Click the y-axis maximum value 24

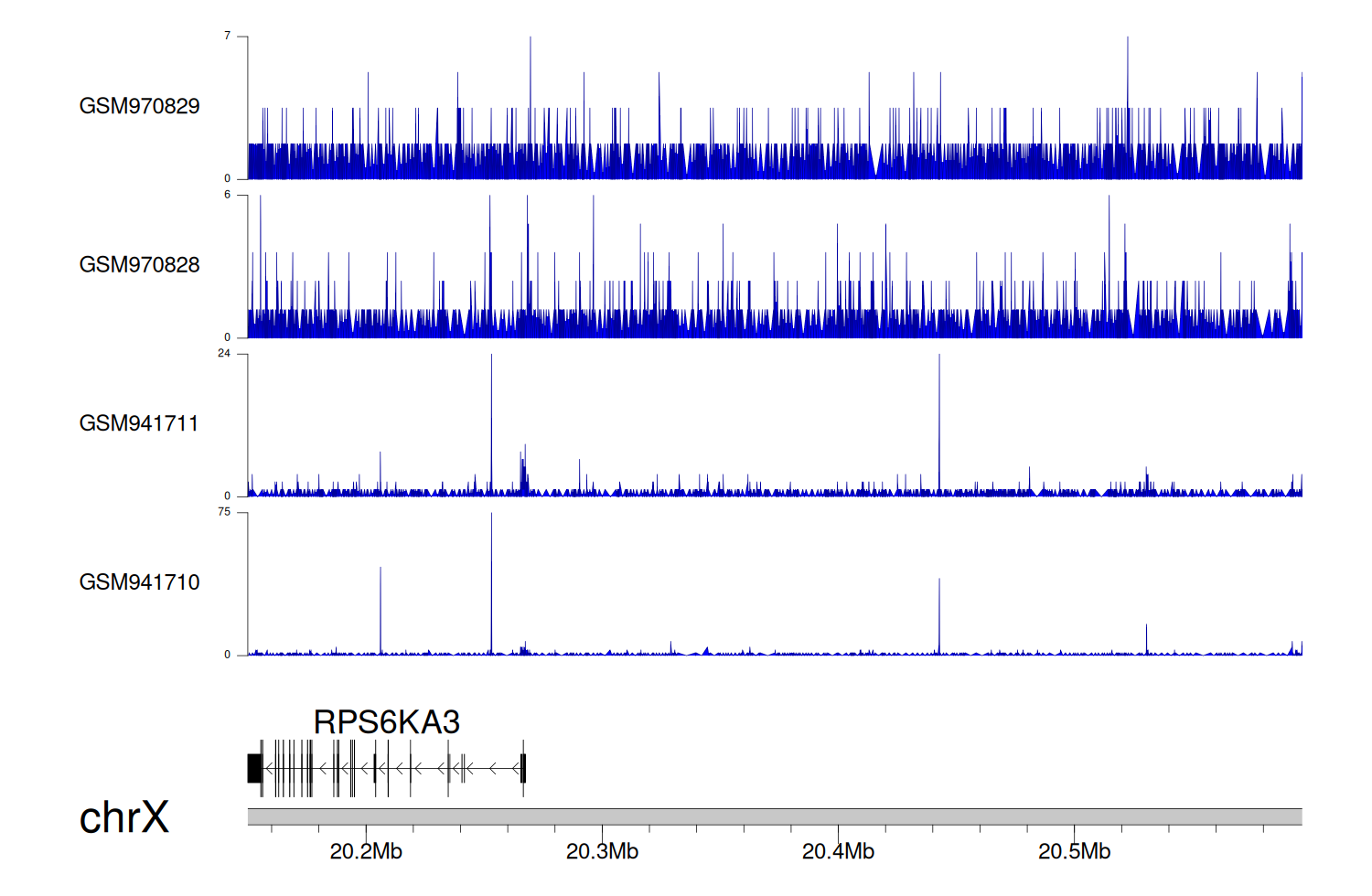224,354
